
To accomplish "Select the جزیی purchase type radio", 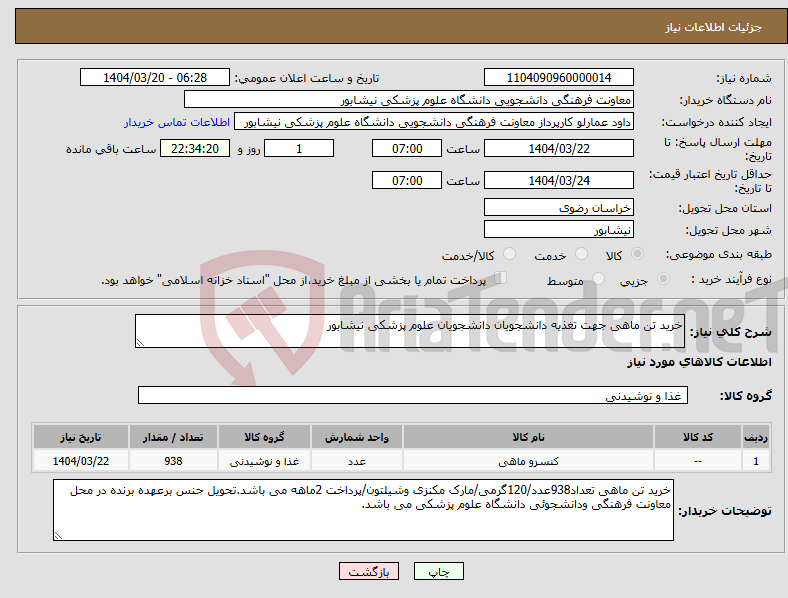I will (663, 278).
